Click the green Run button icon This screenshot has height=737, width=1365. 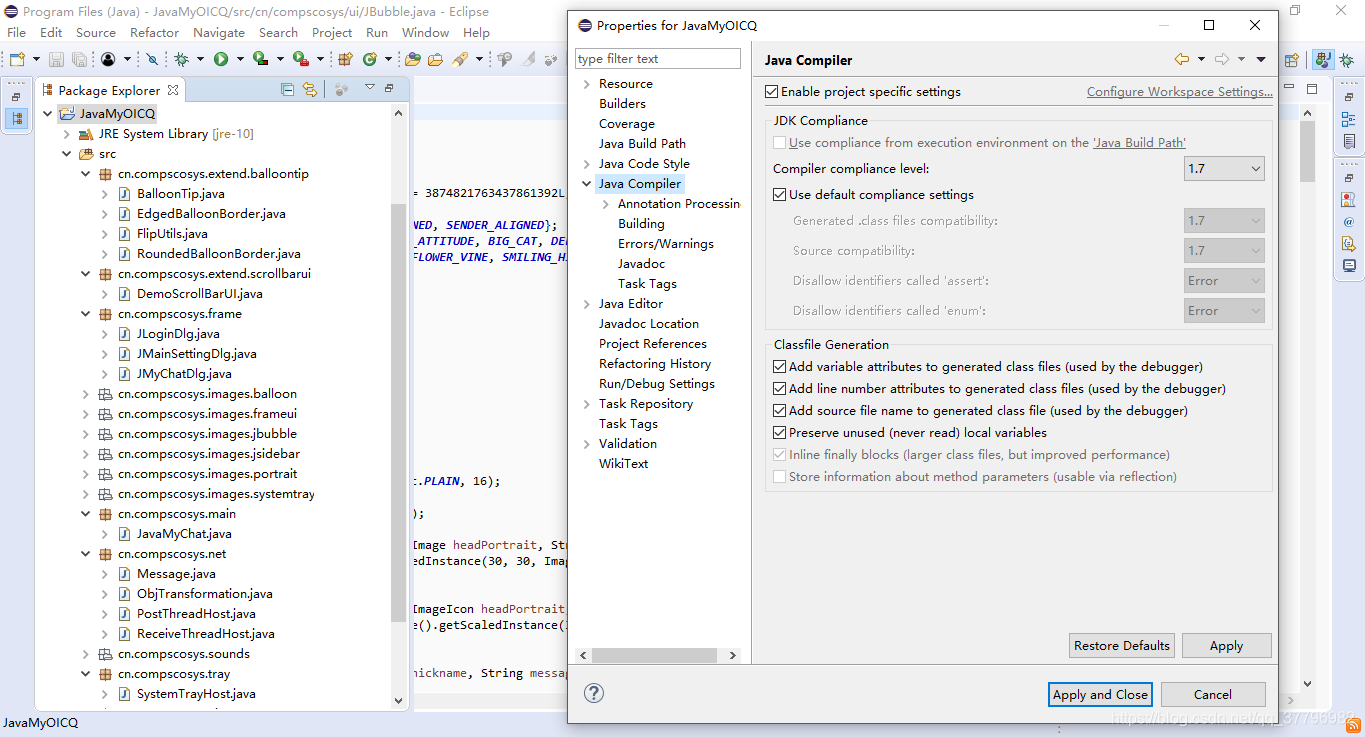[x=220, y=60]
